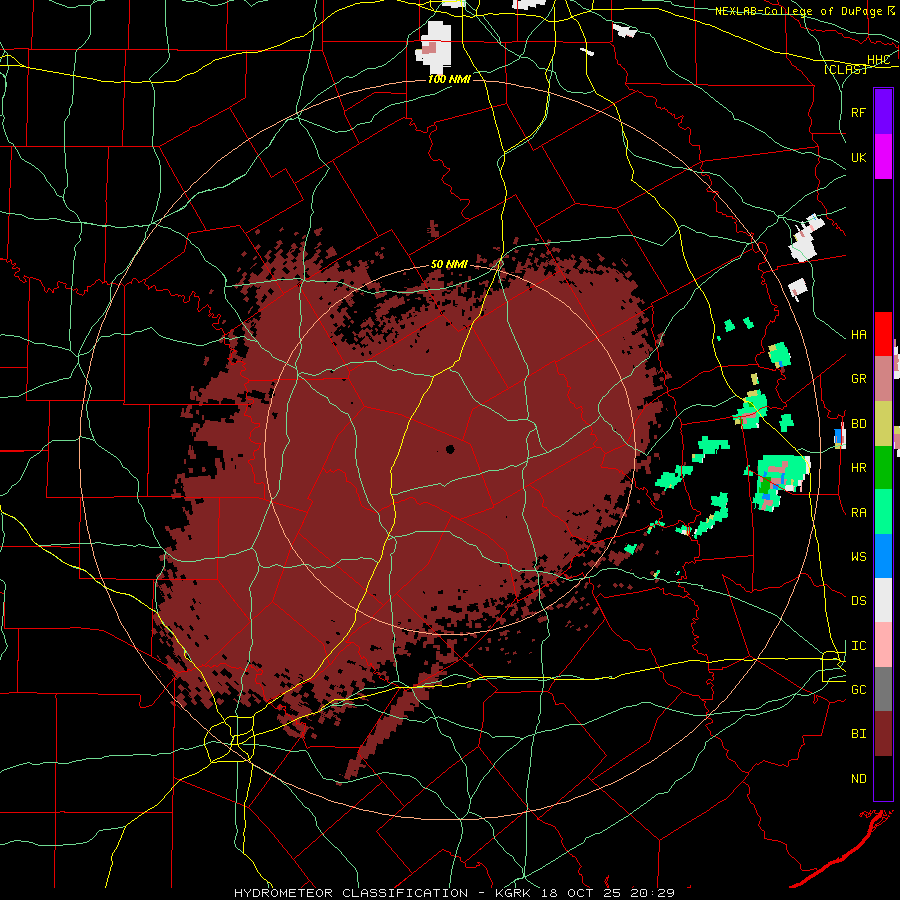900x900 pixels.
Task: Click the DS white legend swatch
Action: tap(883, 600)
